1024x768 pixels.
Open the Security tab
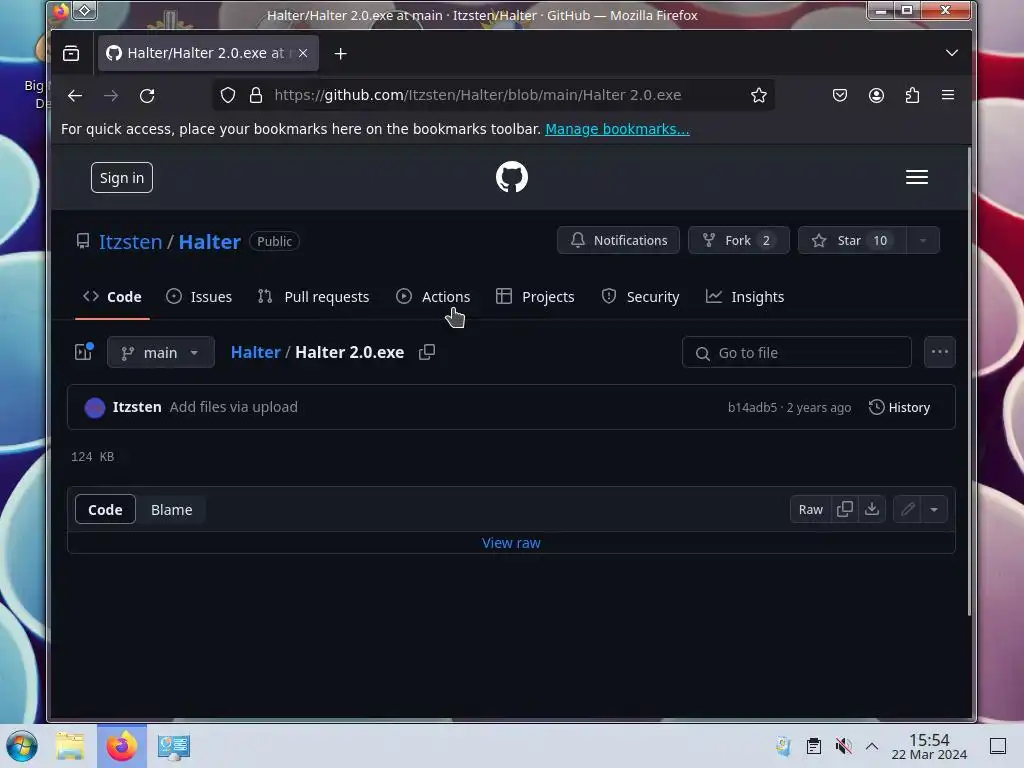click(640, 296)
